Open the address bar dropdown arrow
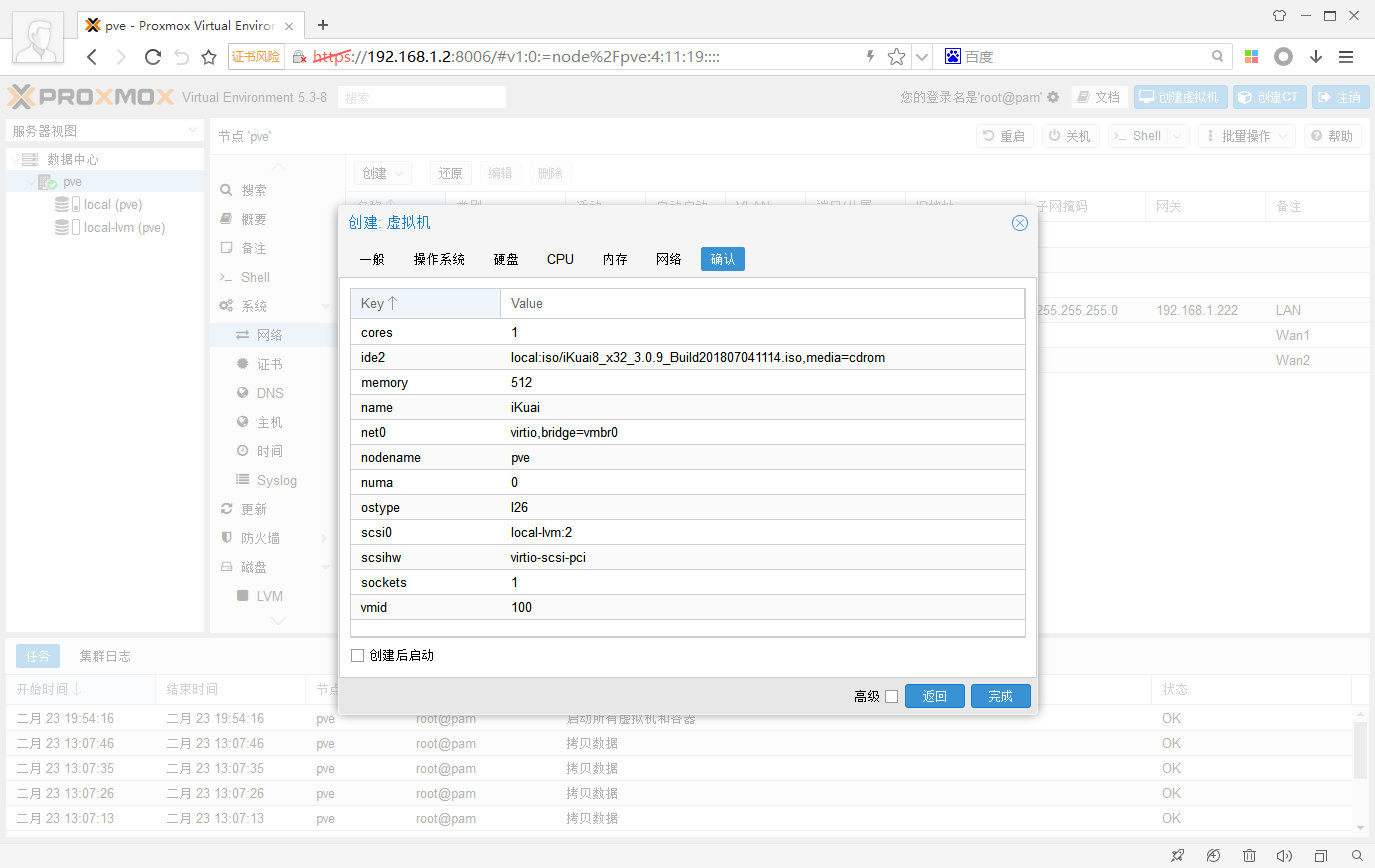 [922, 57]
